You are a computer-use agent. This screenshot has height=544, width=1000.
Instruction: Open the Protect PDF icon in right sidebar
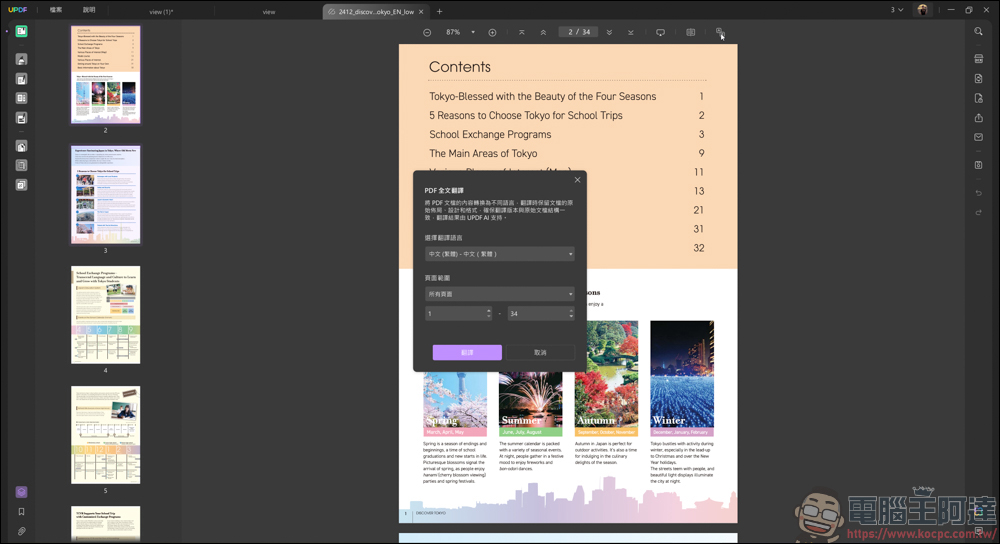pyautogui.click(x=978, y=98)
